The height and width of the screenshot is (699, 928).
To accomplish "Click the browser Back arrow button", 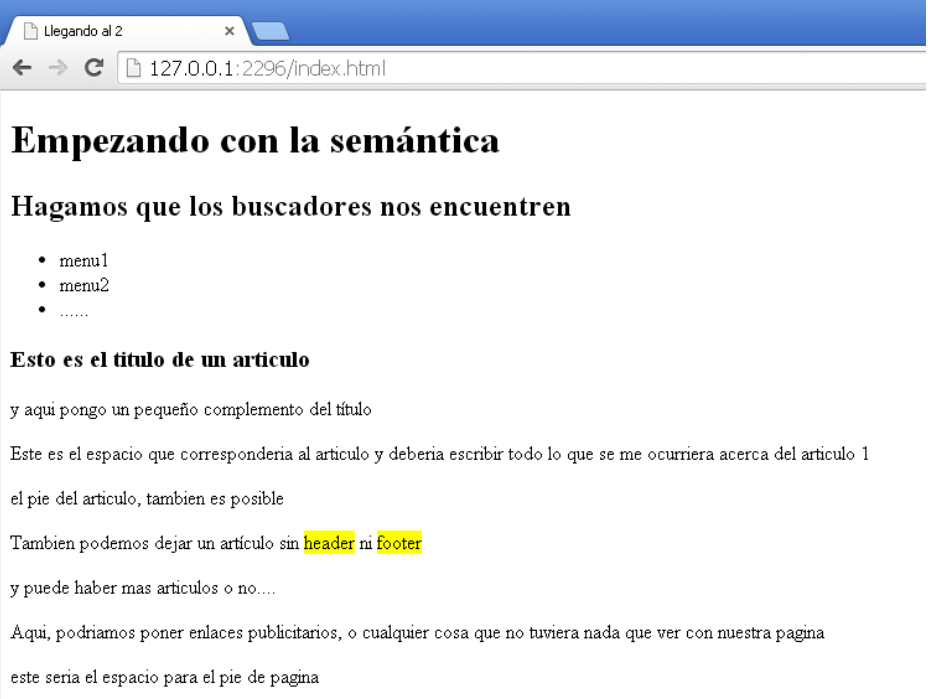I will (22, 68).
